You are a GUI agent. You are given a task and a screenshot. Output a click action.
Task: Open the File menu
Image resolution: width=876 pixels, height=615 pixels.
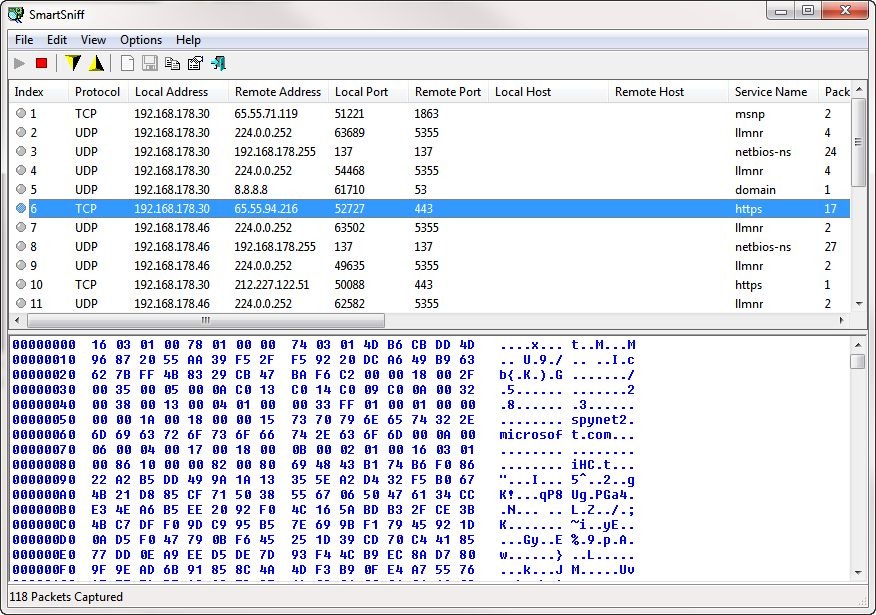point(24,40)
